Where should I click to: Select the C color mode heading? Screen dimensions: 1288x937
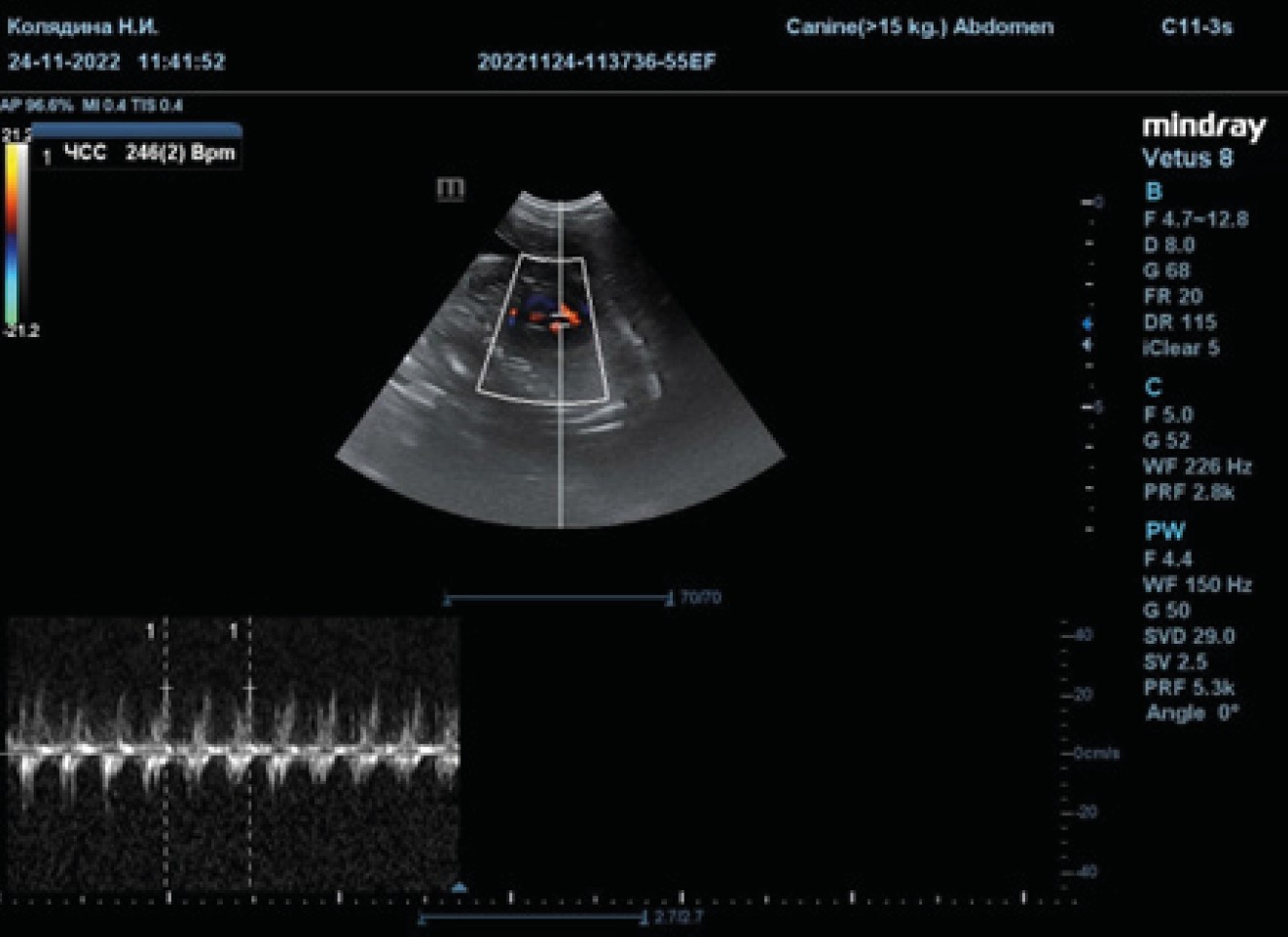(x=1153, y=387)
